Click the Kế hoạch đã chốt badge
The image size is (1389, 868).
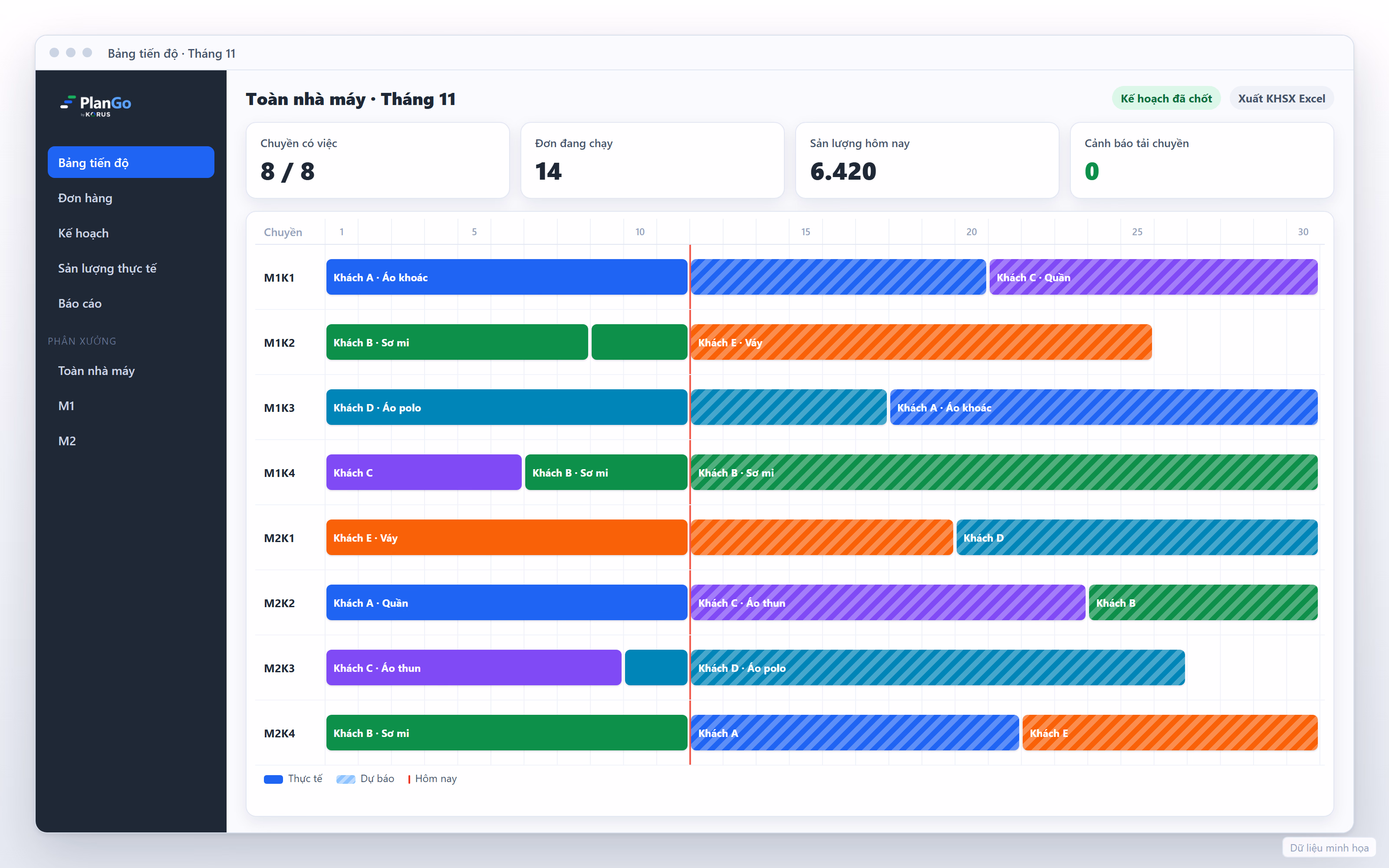[1166, 98]
